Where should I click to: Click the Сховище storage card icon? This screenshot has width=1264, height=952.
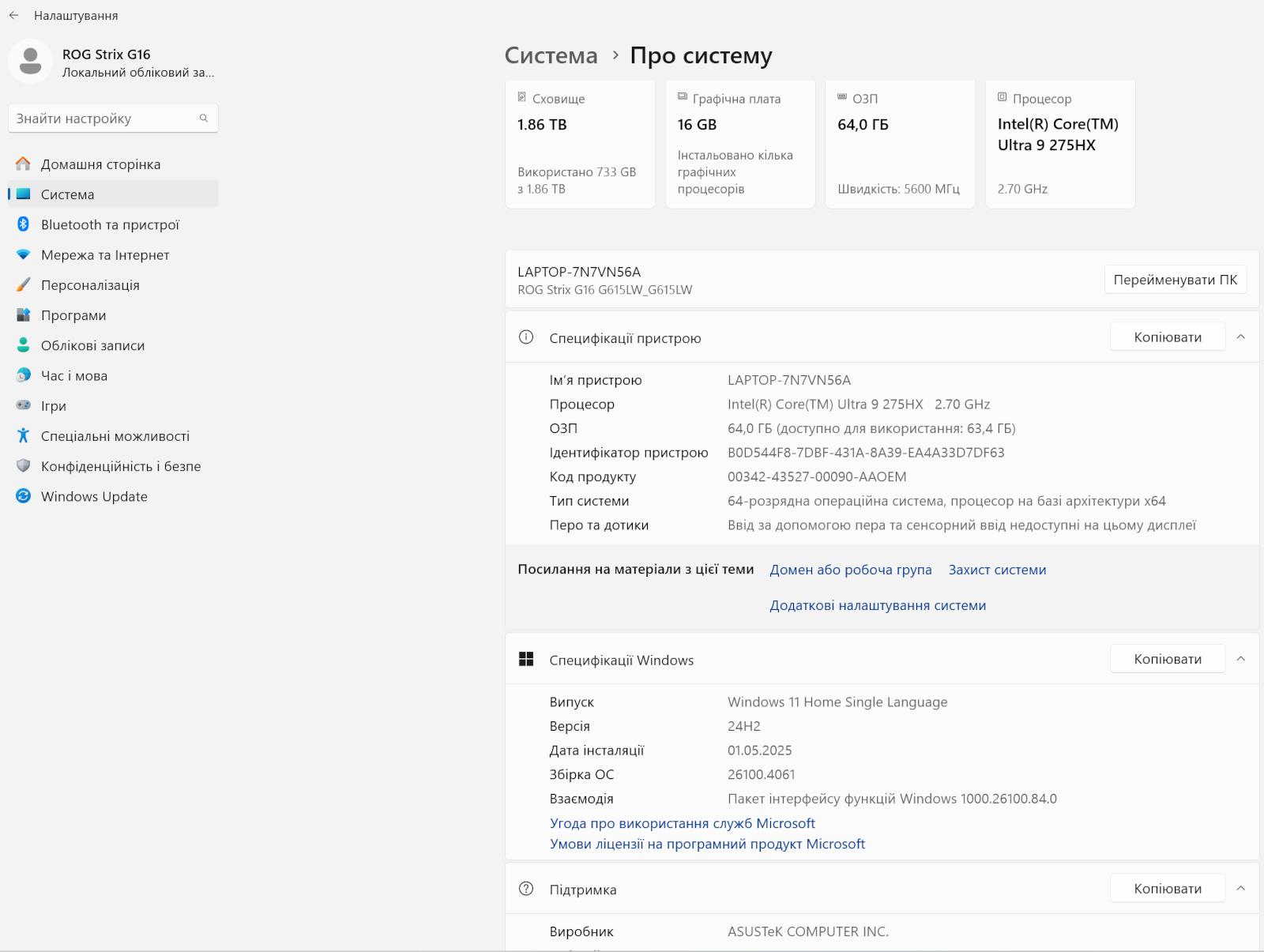point(521,97)
